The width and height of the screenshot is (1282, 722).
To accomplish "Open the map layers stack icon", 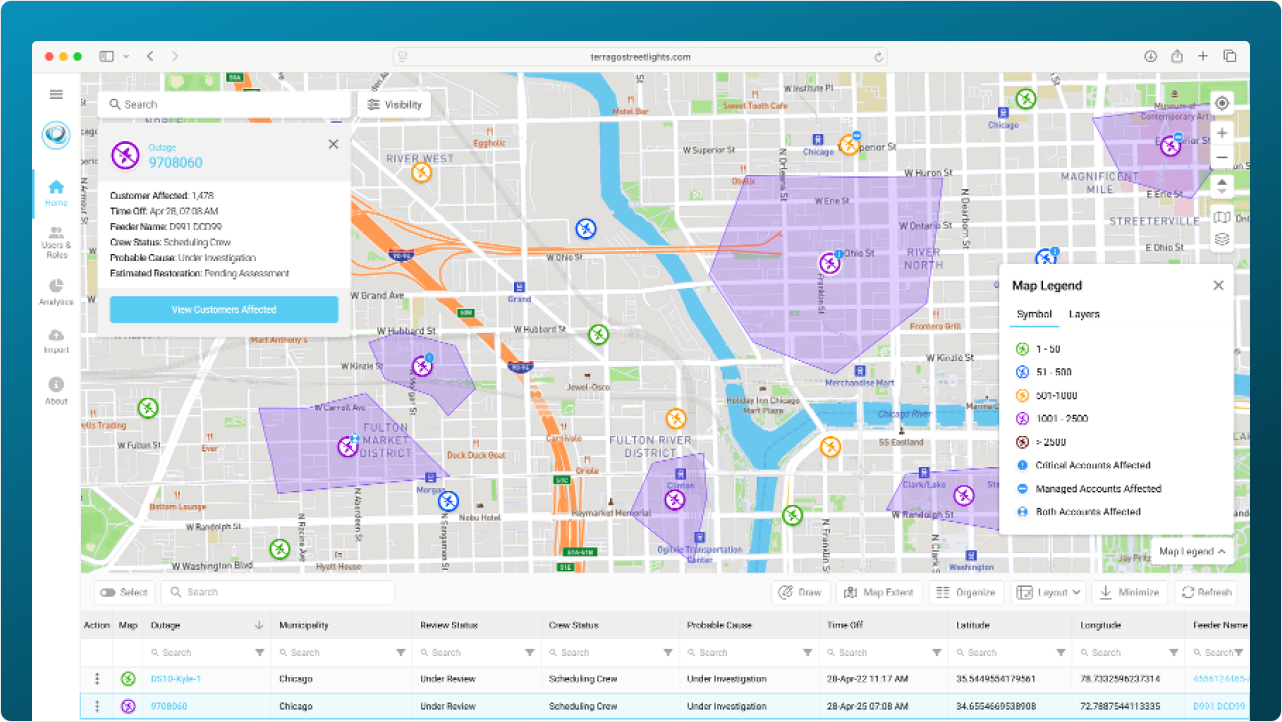I will (1221, 239).
